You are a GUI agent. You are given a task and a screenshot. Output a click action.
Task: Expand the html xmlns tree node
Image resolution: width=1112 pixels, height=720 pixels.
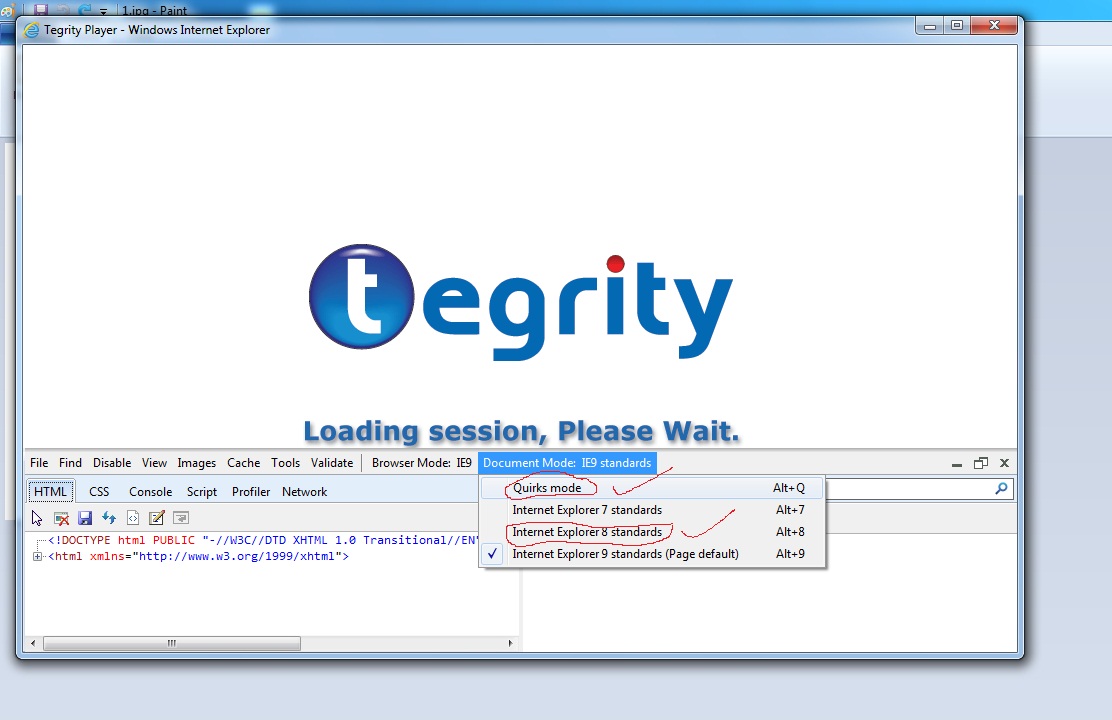pos(37,556)
